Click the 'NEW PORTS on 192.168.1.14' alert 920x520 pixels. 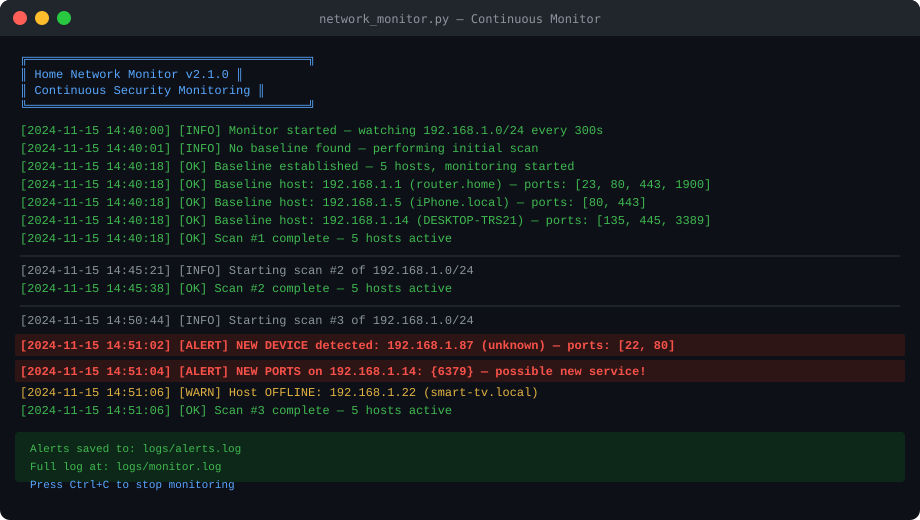[x=460, y=371]
